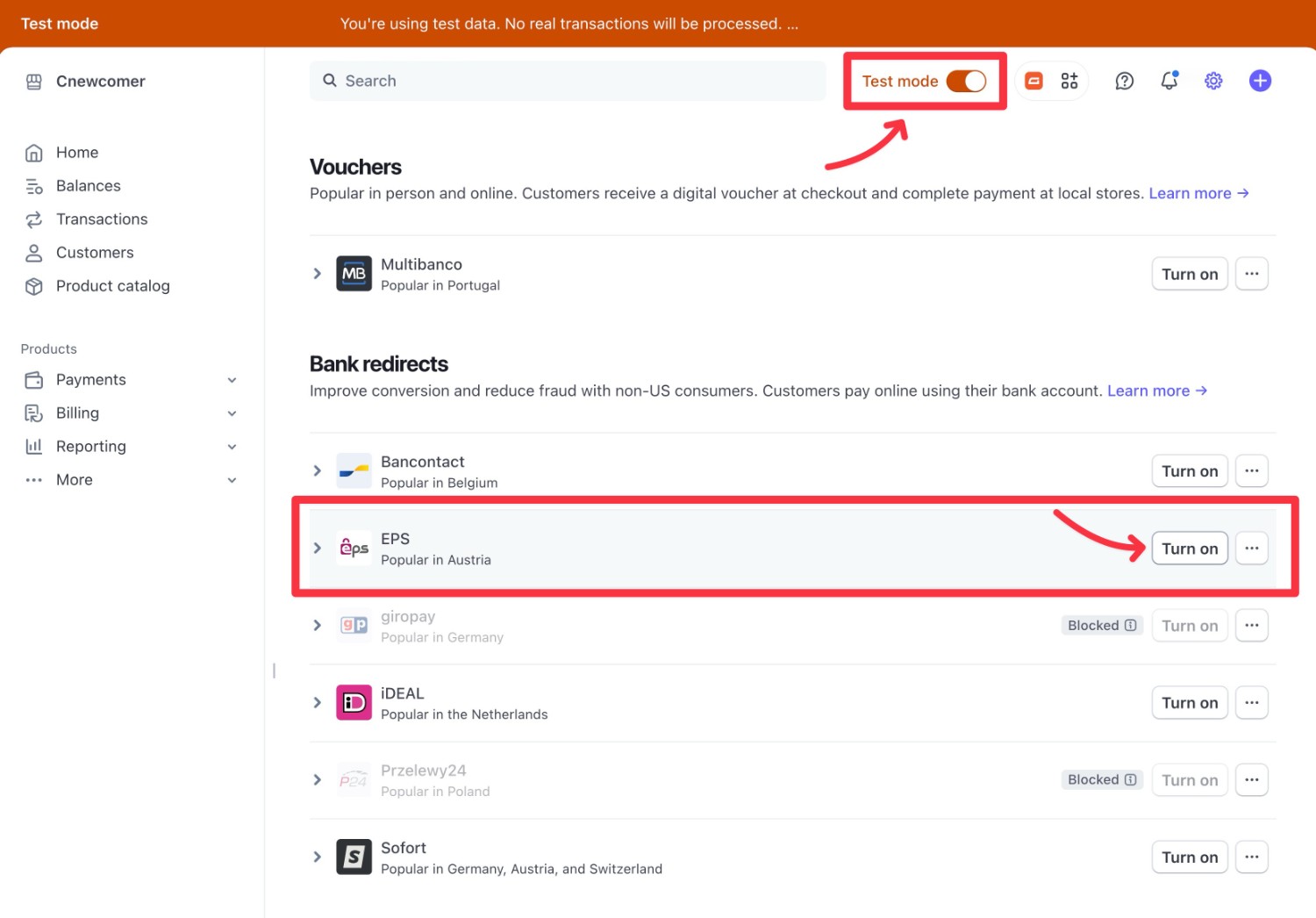Click the EPS logo
The width and height of the screenshot is (1316, 918).
[x=354, y=549]
